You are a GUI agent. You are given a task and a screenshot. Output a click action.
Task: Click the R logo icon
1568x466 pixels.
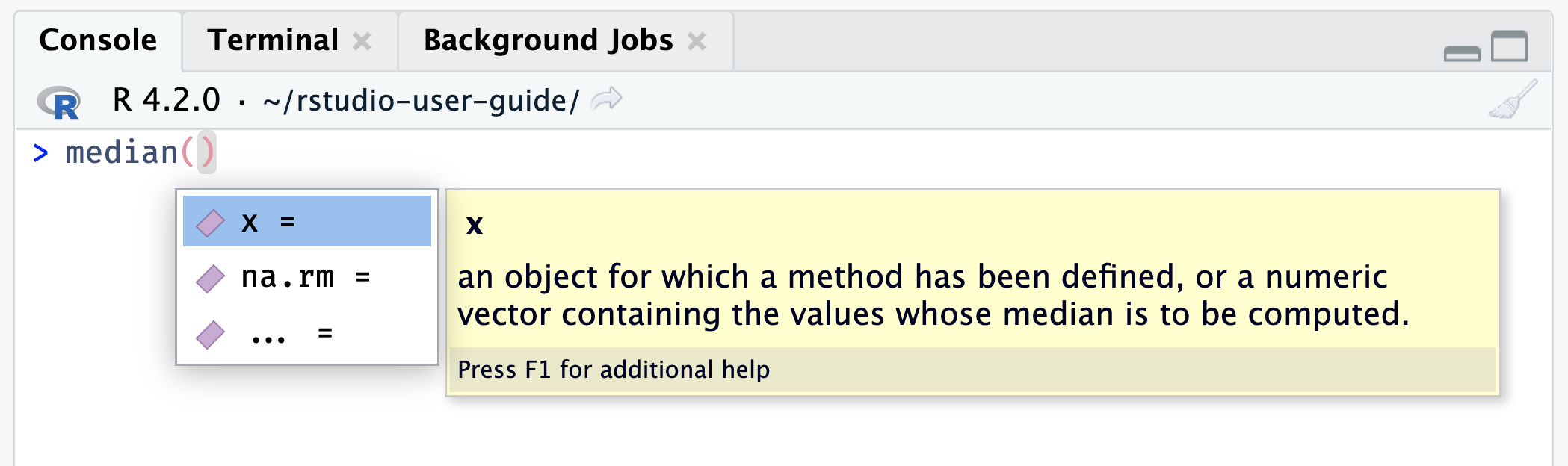coord(59,103)
